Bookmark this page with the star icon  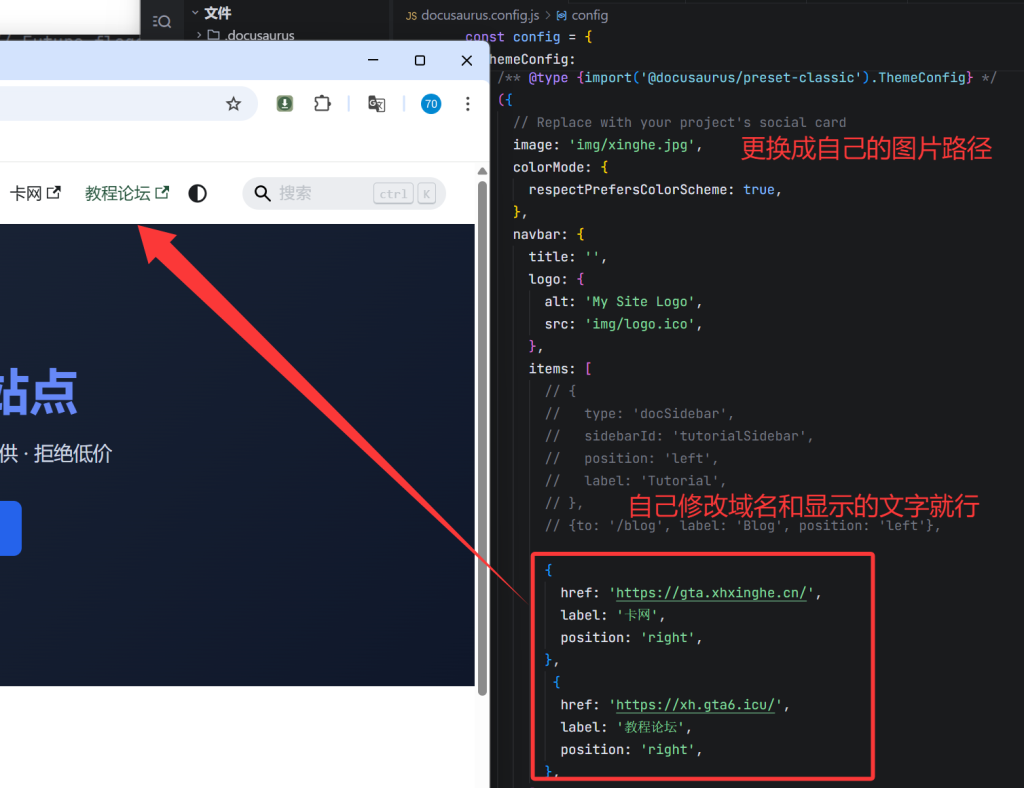233,104
